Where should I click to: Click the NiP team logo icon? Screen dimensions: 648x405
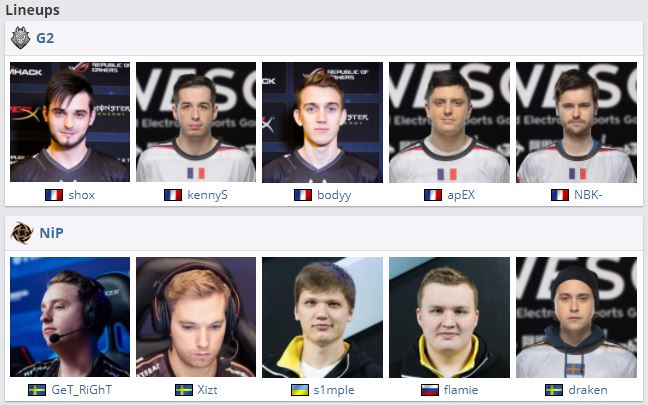pyautogui.click(x=21, y=233)
